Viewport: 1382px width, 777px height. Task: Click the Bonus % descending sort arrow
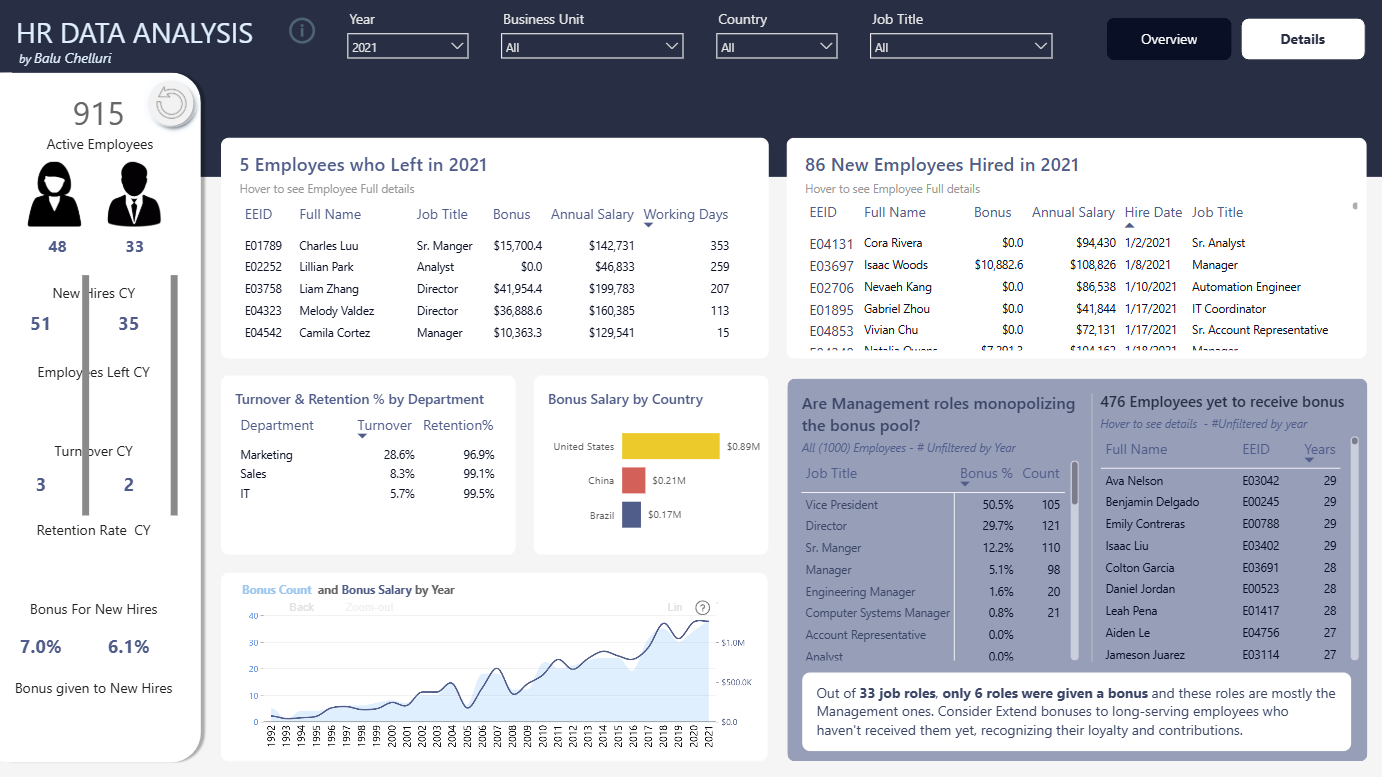pos(965,484)
